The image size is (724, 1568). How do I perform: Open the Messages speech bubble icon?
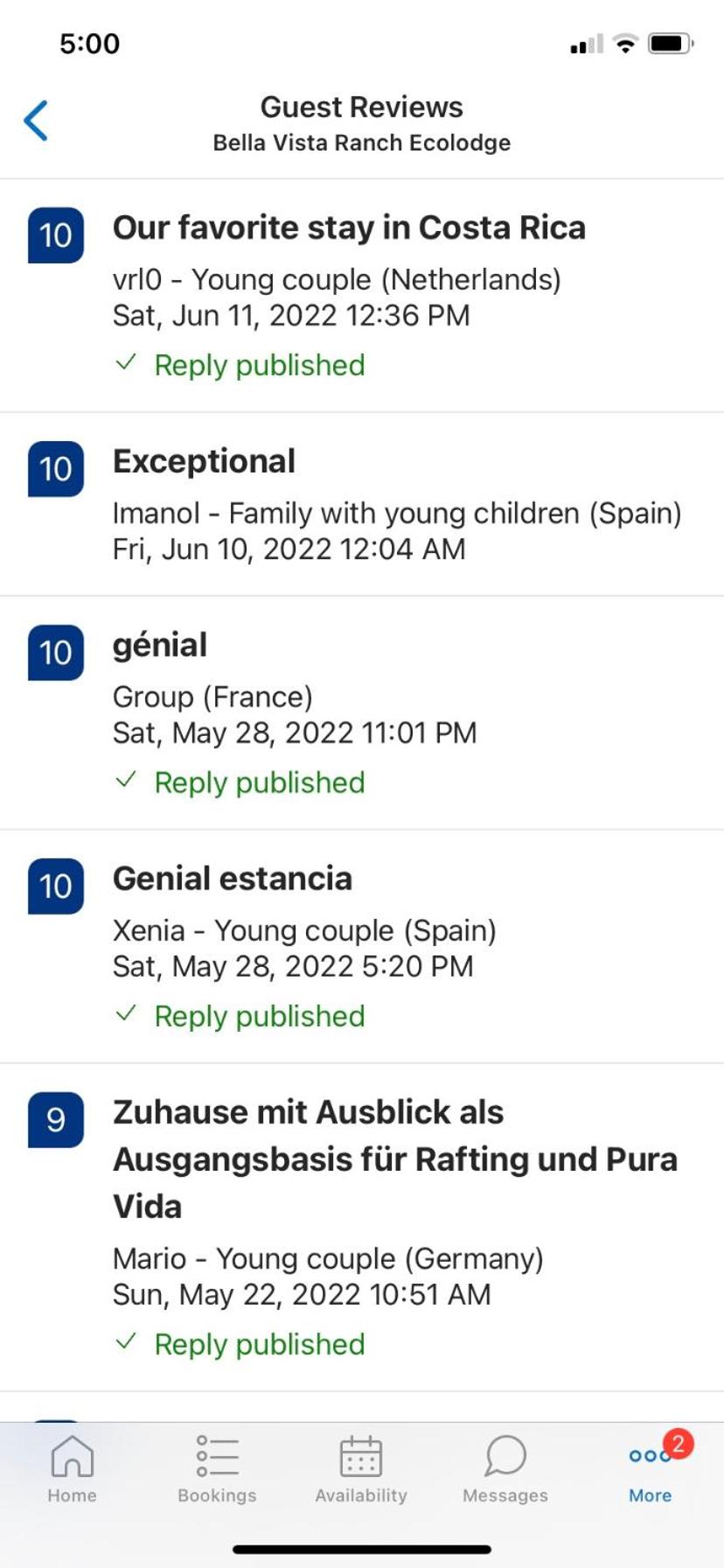coord(505,1457)
